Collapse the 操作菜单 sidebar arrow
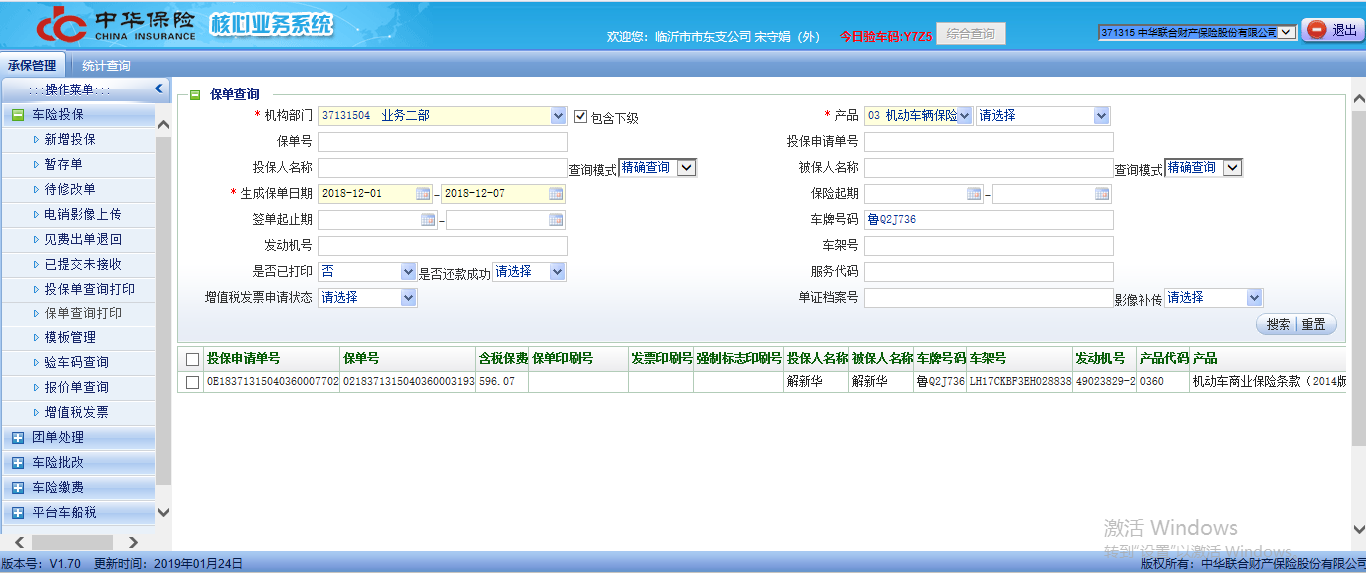This screenshot has height=574, width=1366. [158, 89]
